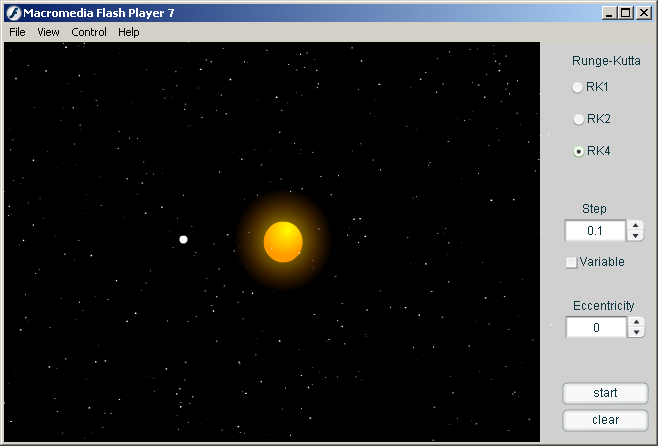Image resolution: width=658 pixels, height=446 pixels.
Task: Click the Step label text
Action: [594, 209]
